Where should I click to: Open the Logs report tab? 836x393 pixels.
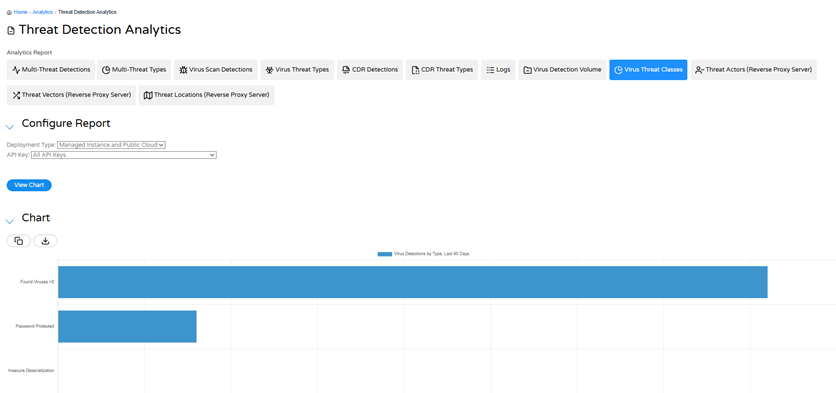(x=498, y=70)
